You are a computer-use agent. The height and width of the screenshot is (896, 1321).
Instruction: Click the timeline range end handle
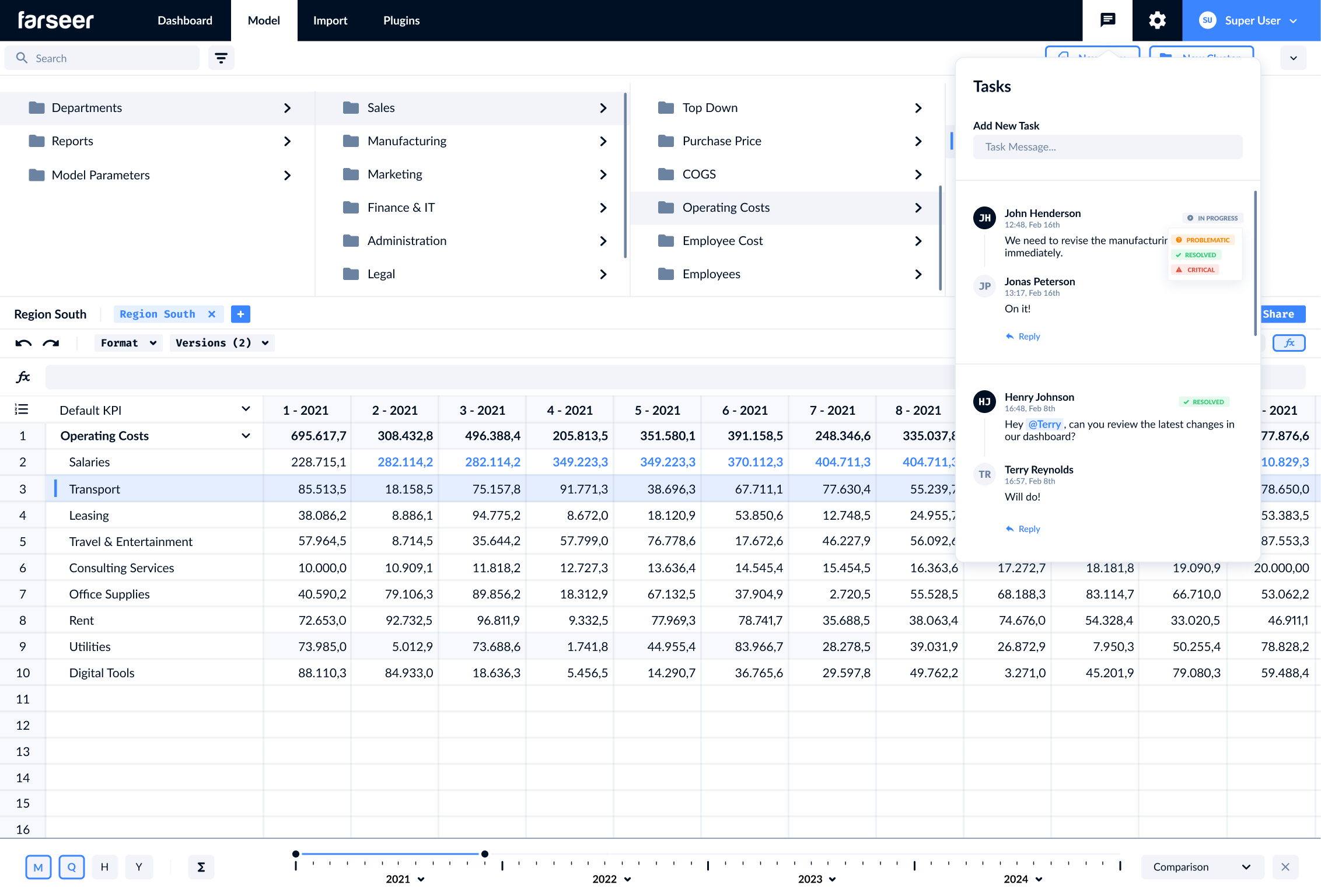click(484, 854)
